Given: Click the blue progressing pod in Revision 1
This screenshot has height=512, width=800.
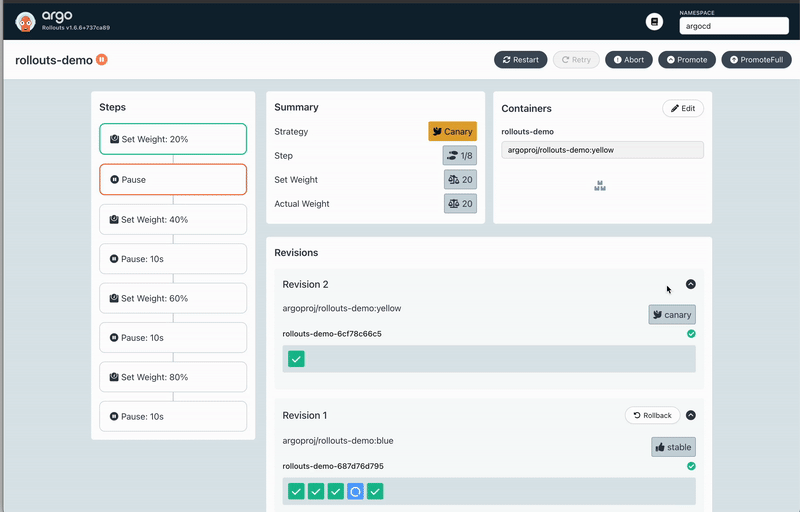Looking at the screenshot, I should click(x=355, y=491).
